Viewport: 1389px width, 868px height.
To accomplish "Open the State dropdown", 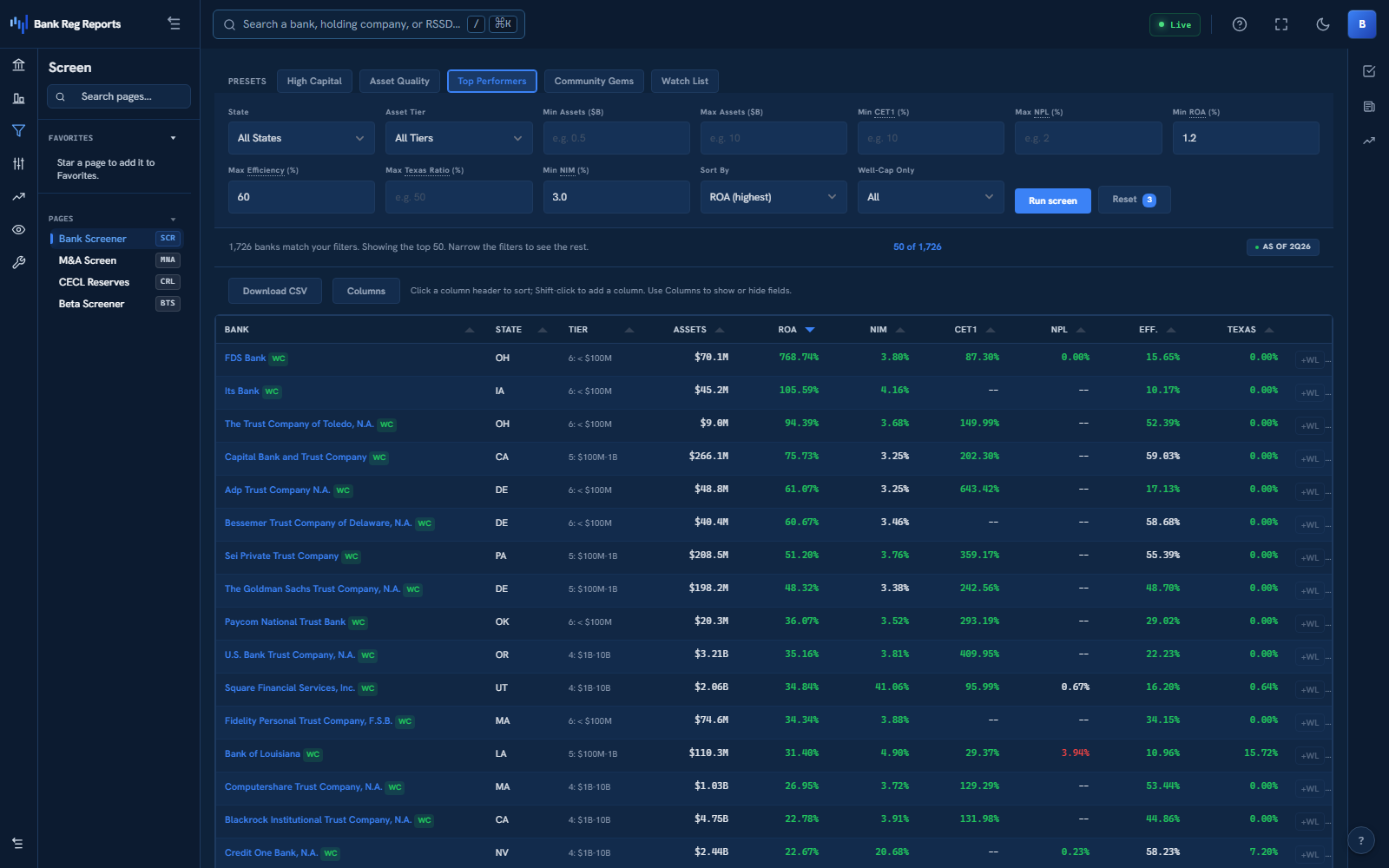I will pyautogui.click(x=301, y=138).
